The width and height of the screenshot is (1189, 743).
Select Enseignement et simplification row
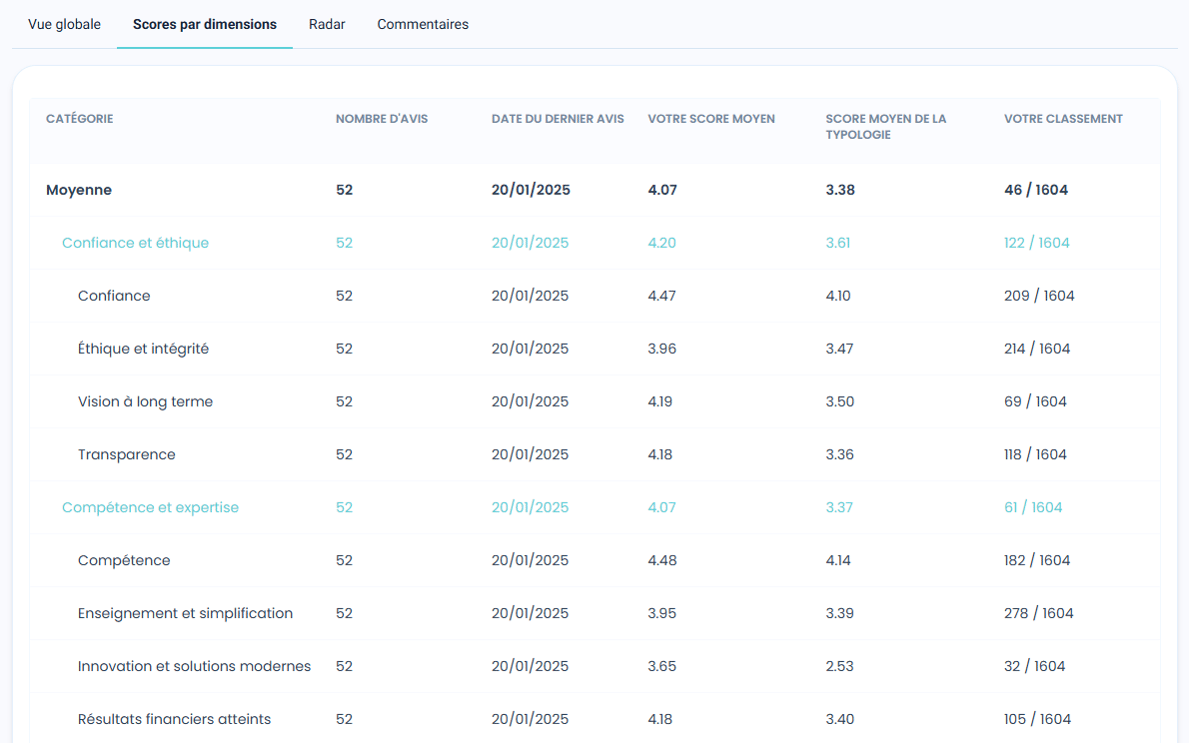(x=185, y=614)
